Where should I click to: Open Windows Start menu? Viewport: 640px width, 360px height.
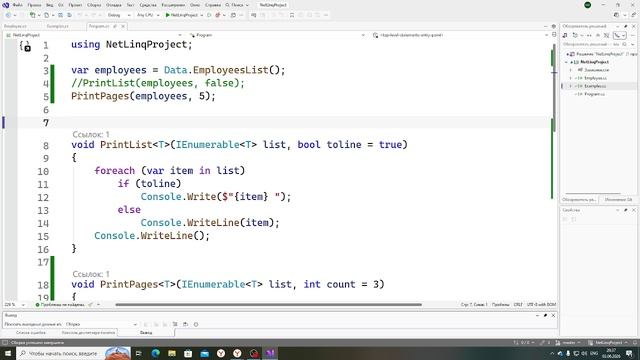click(8, 353)
